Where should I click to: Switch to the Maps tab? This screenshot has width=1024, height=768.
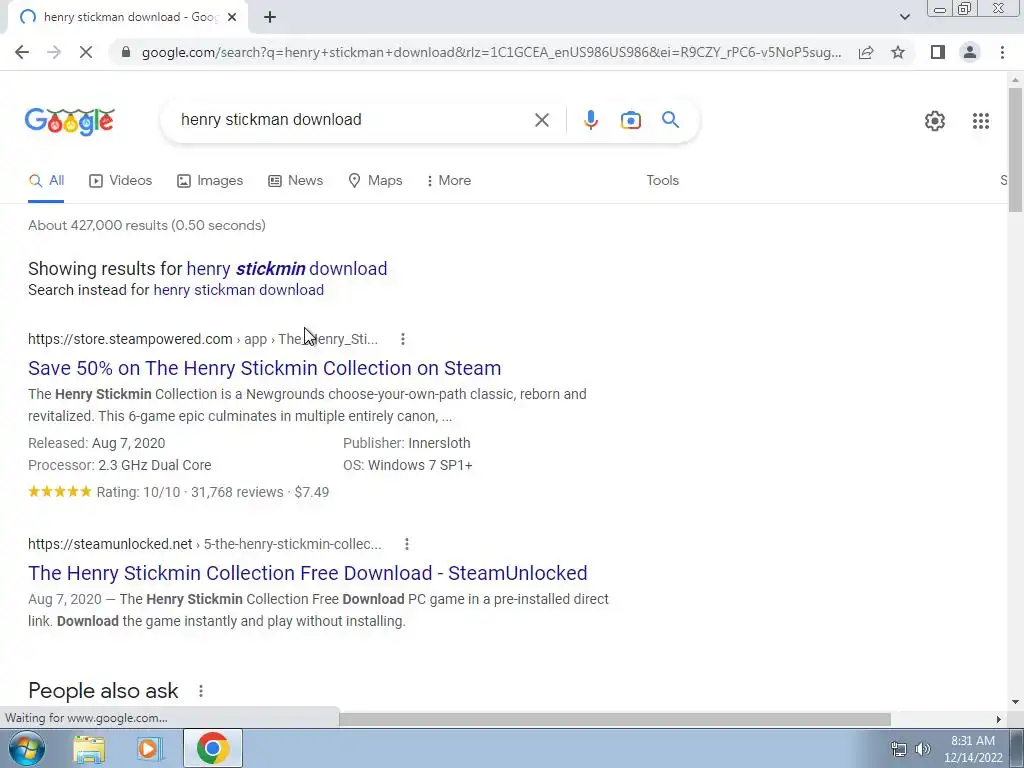[x=375, y=180]
